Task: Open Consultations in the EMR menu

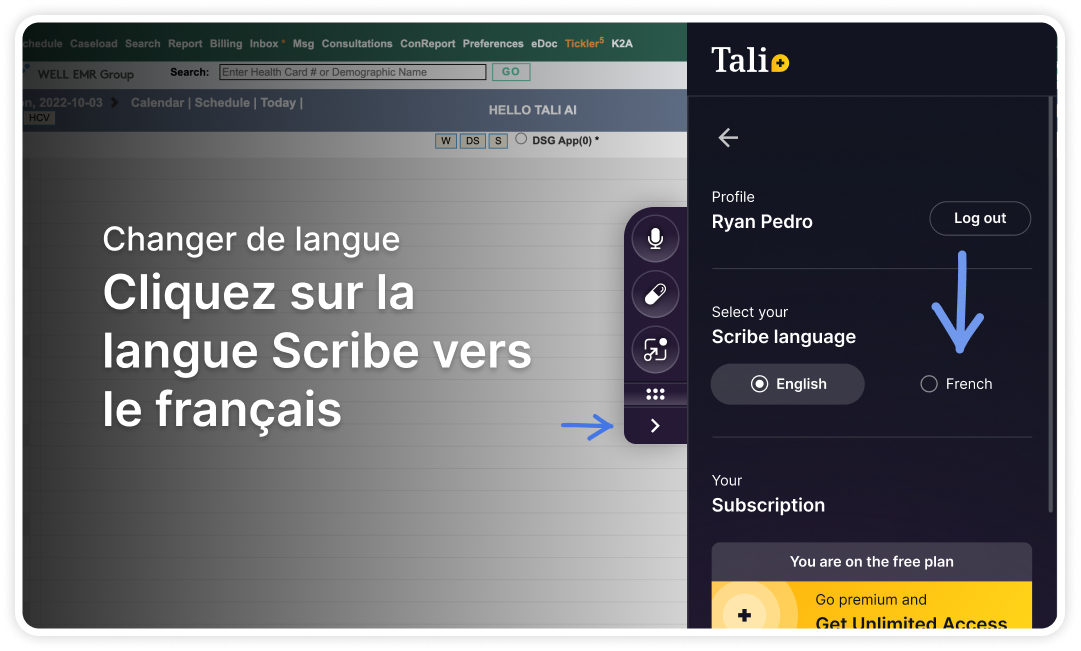Action: tap(357, 43)
